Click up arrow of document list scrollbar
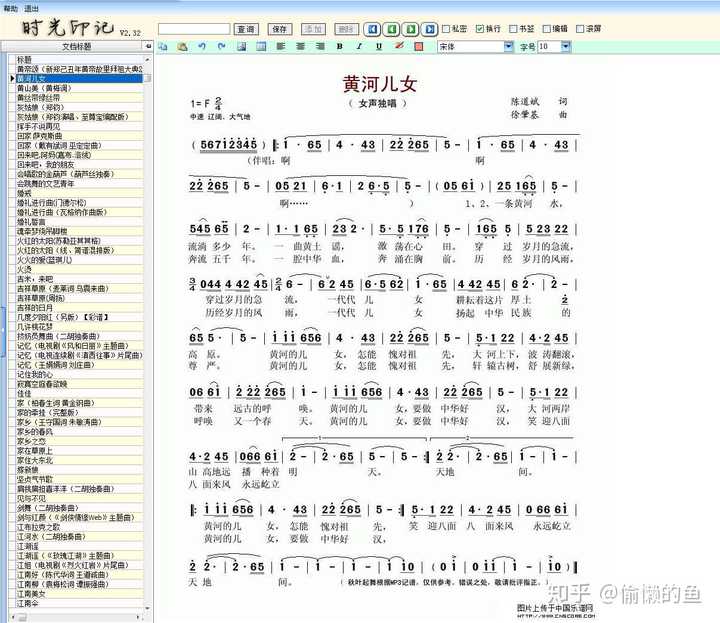 click(x=147, y=59)
